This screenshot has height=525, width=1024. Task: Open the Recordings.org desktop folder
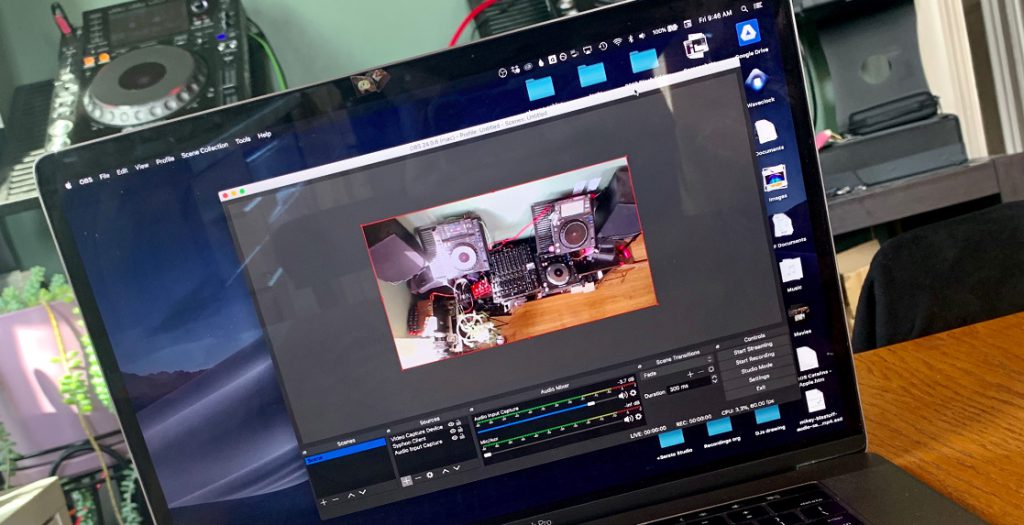tap(720, 426)
